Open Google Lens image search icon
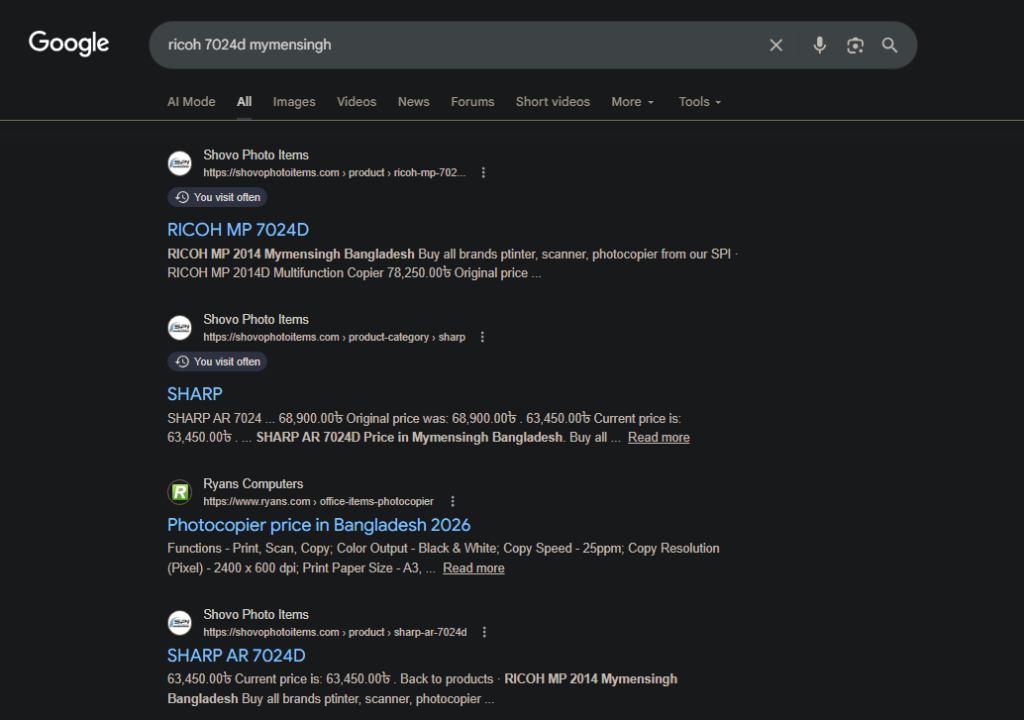 (x=854, y=45)
